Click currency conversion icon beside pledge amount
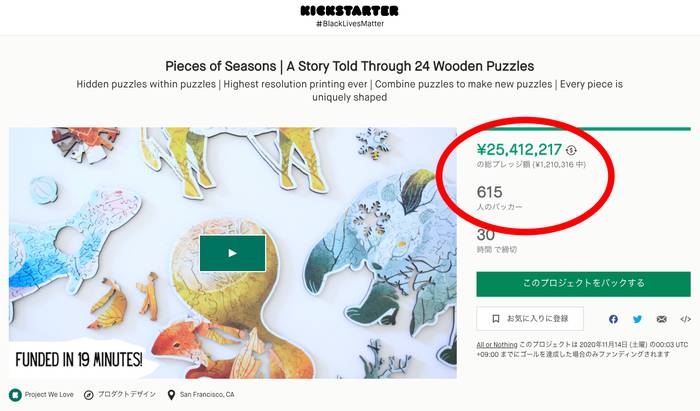Screen dimensions: 700x411 tap(571, 150)
